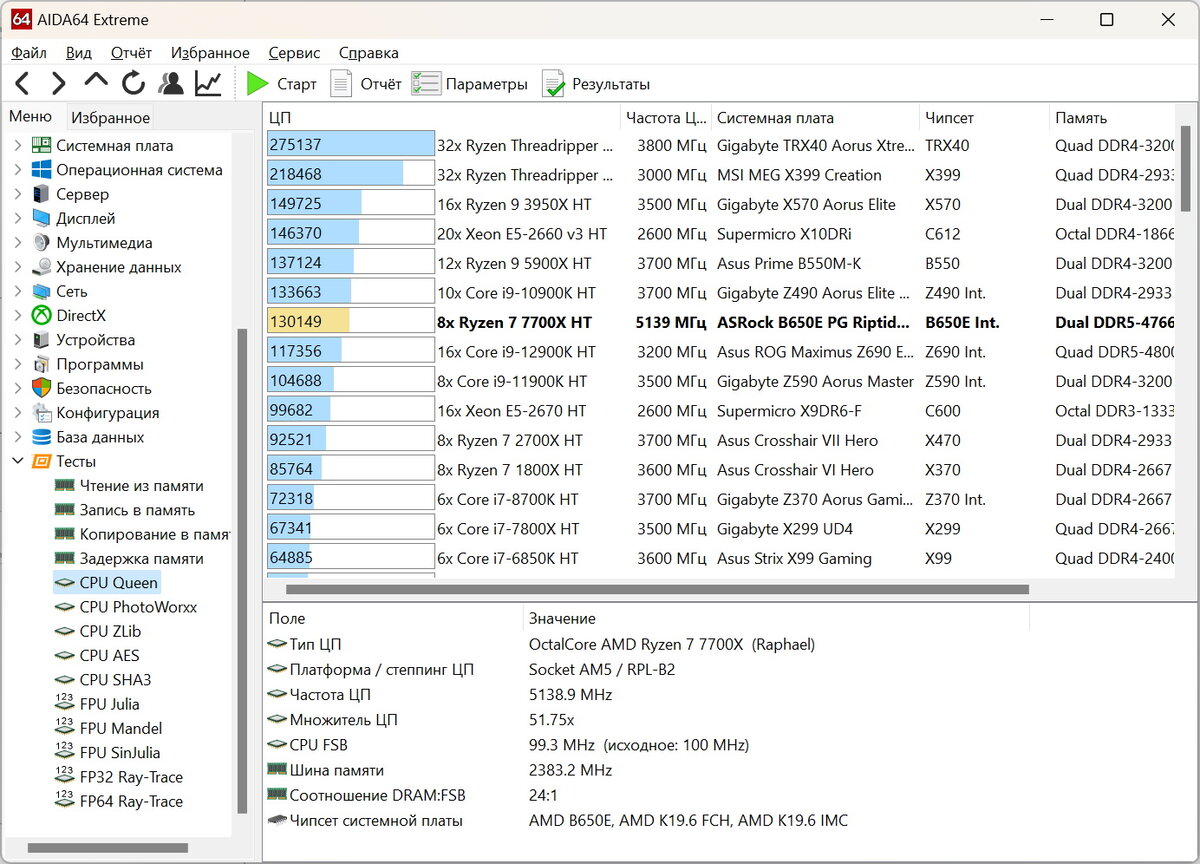Open the Файл menu

click(29, 53)
